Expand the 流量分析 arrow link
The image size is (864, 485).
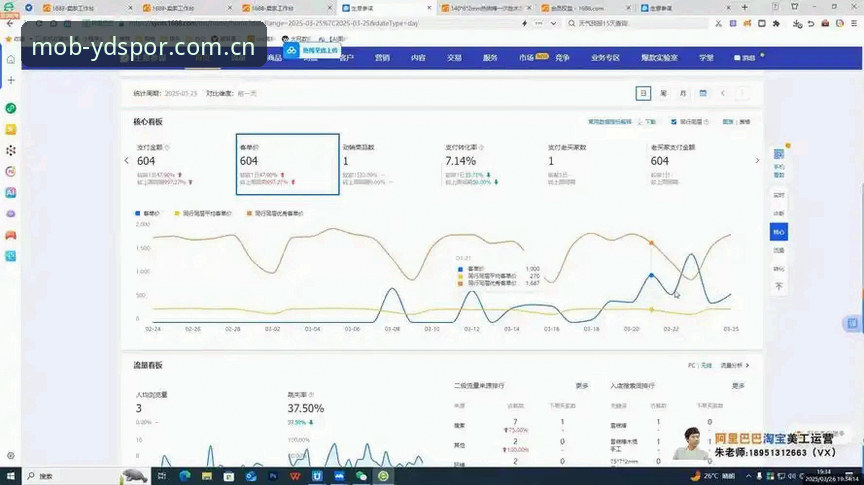coord(735,365)
